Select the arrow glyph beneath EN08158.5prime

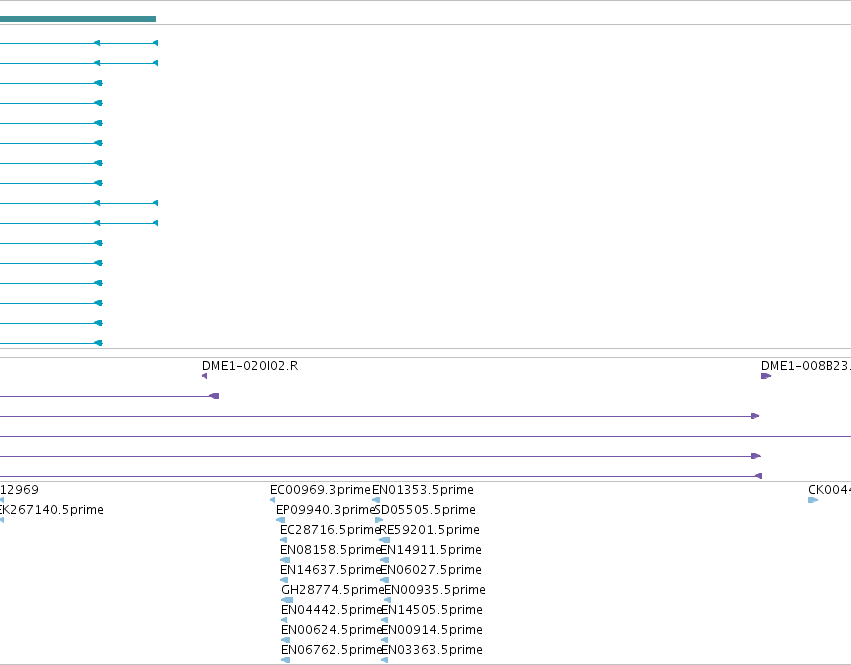[285, 560]
